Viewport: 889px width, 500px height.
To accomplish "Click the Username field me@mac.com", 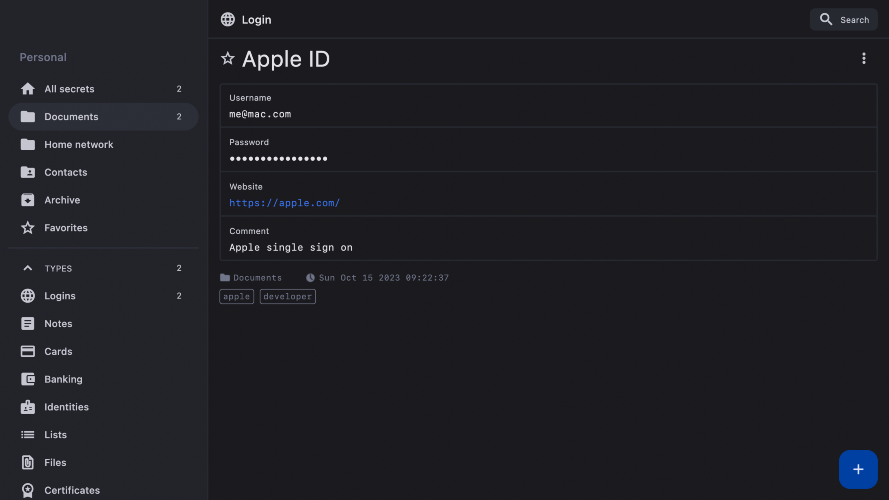I will (548, 105).
